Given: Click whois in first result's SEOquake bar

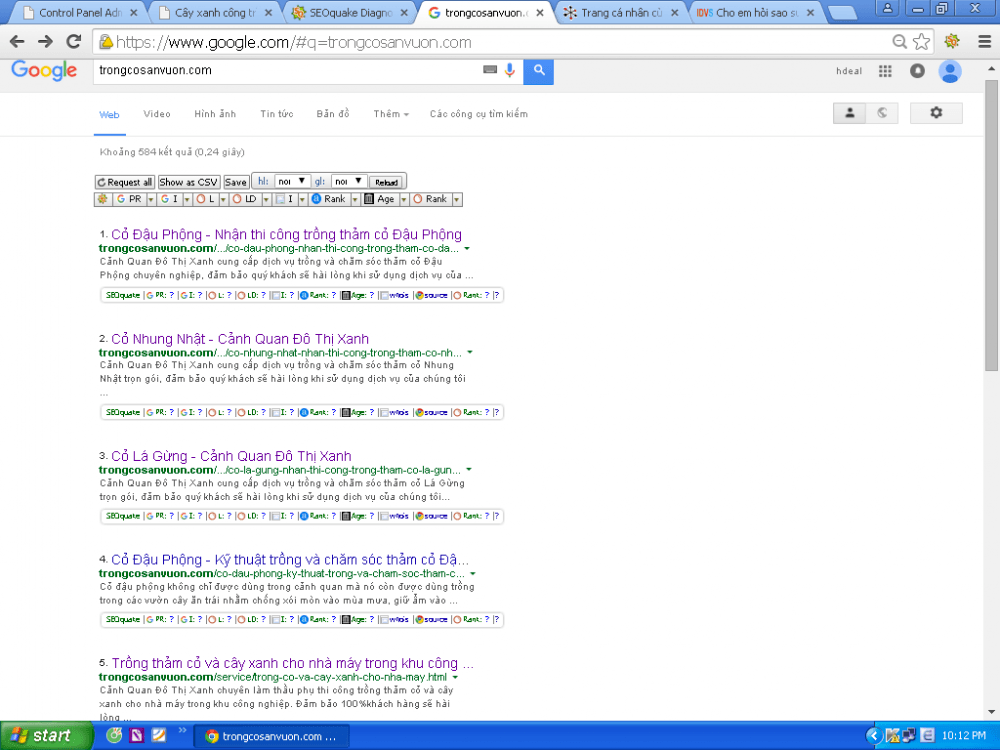Looking at the screenshot, I should click(394, 295).
